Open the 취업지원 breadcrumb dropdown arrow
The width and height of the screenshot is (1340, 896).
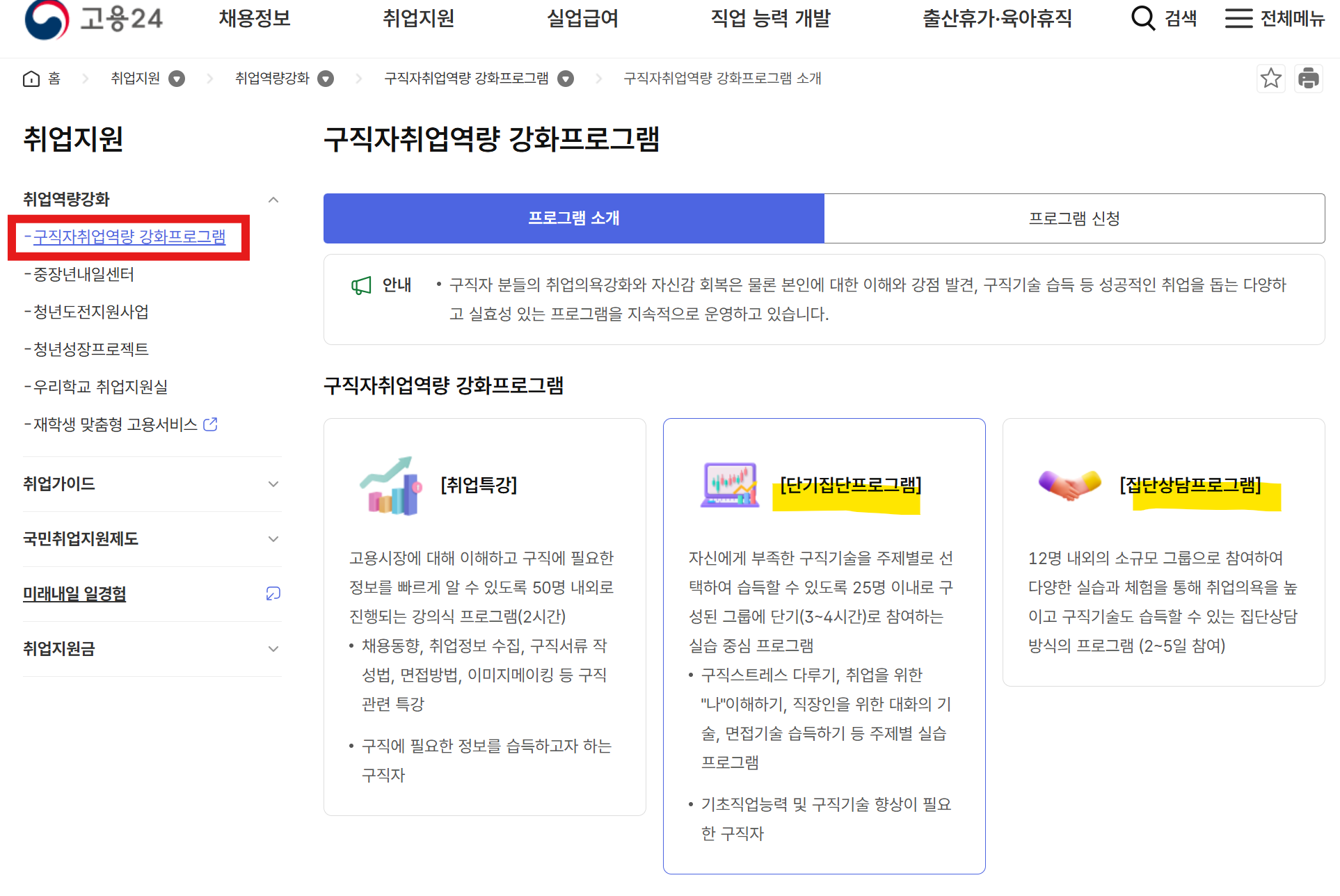177,79
